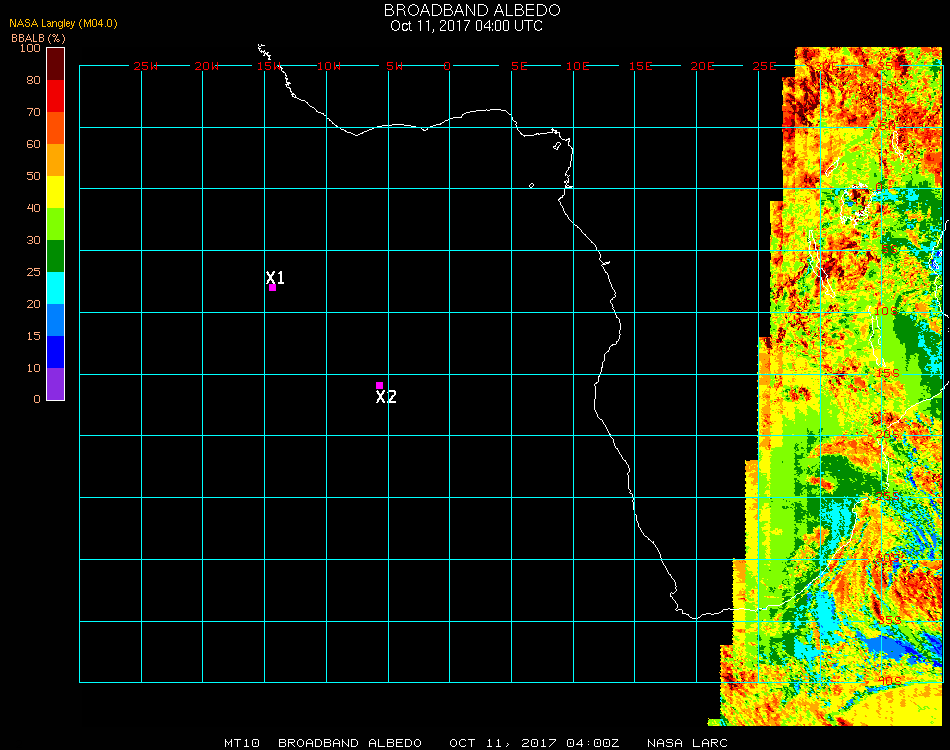Image resolution: width=950 pixels, height=750 pixels.
Task: Select the dark green 25-30 colorbar segment
Action: point(56,256)
